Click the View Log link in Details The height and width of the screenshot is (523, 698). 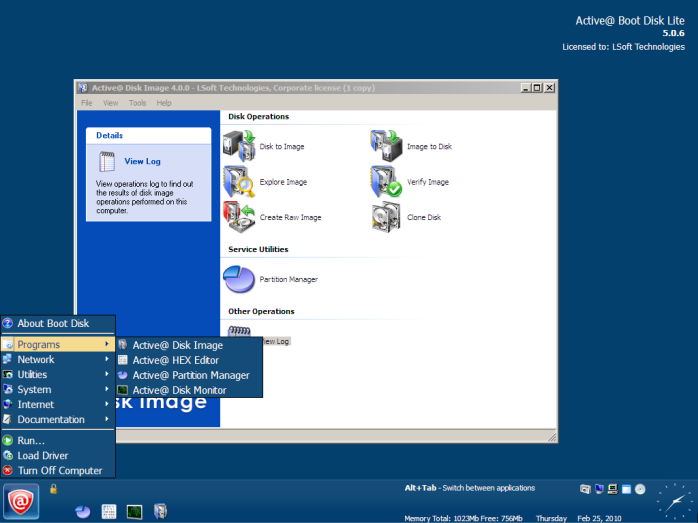coord(142,161)
